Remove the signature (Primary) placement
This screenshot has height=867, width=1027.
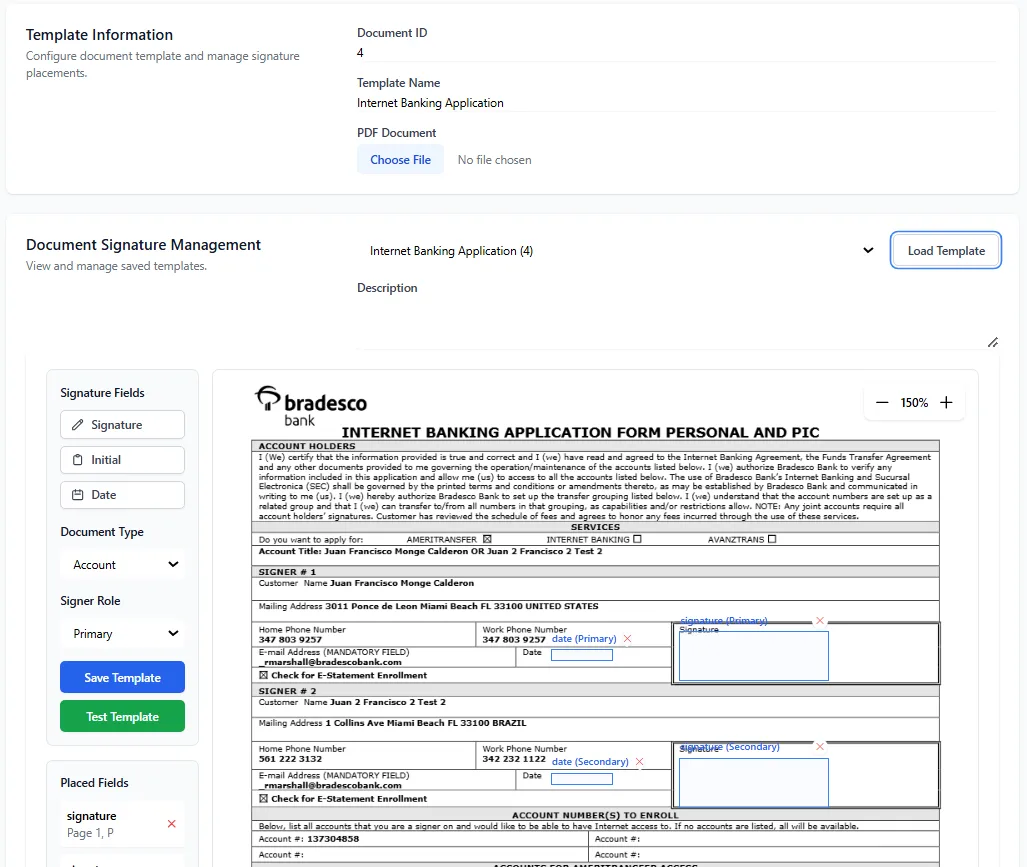coord(820,620)
